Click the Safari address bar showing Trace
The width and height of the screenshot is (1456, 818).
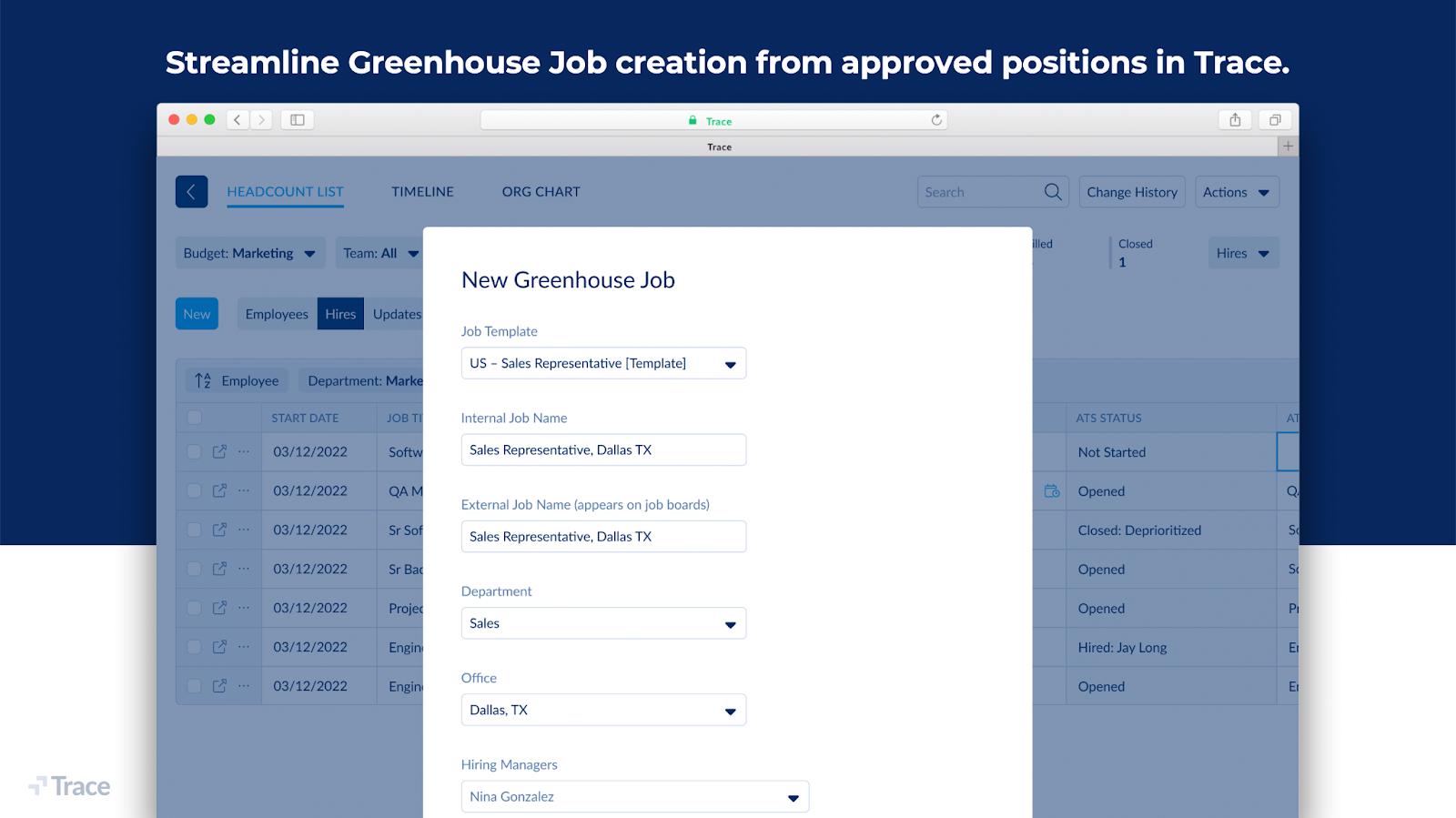(x=714, y=120)
